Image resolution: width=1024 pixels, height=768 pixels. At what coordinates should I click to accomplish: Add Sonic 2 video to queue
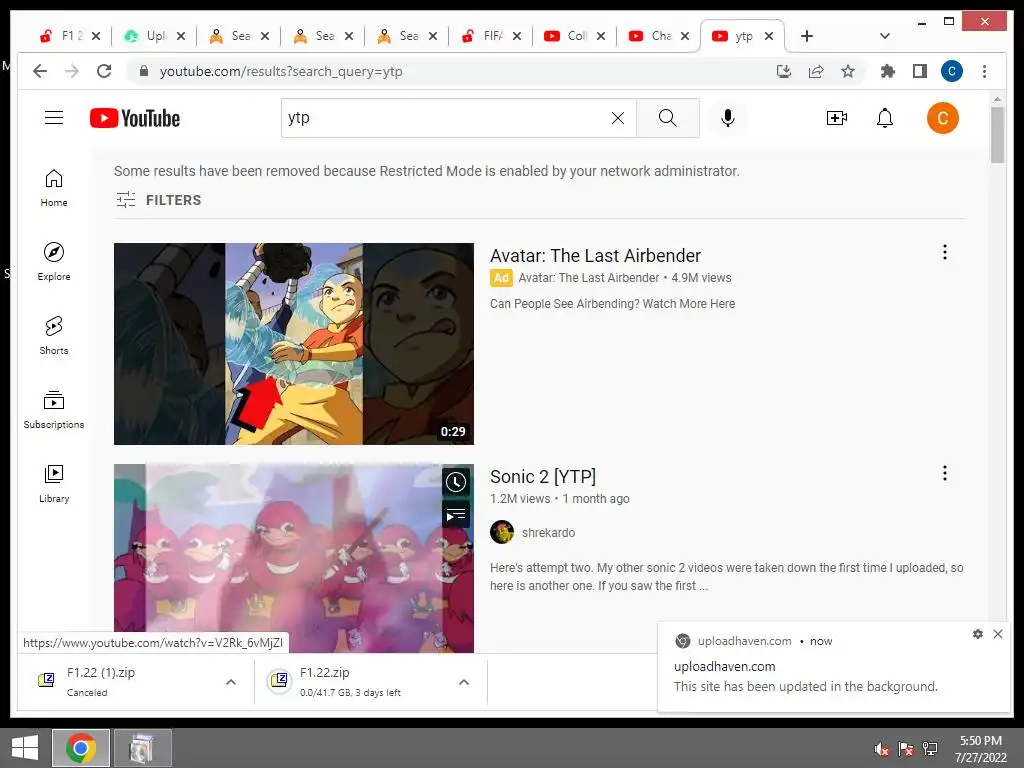pyautogui.click(x=456, y=515)
